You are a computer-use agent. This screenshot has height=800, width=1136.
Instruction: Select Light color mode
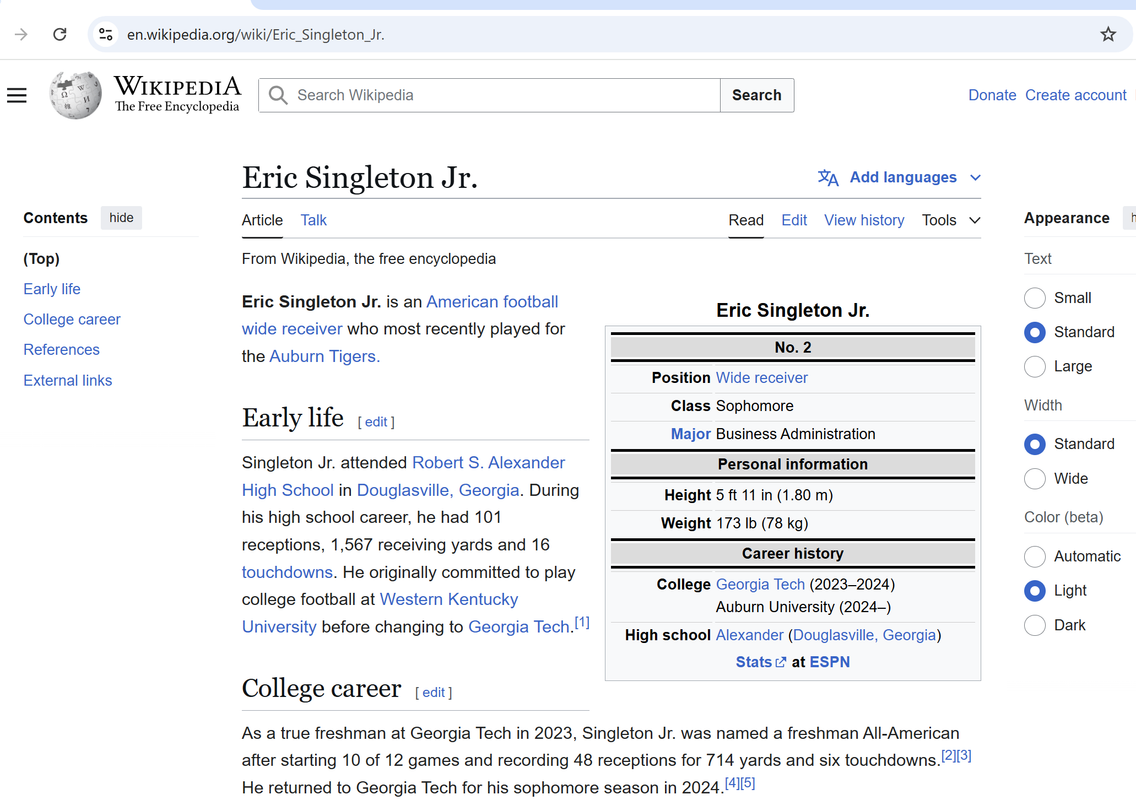(1035, 591)
